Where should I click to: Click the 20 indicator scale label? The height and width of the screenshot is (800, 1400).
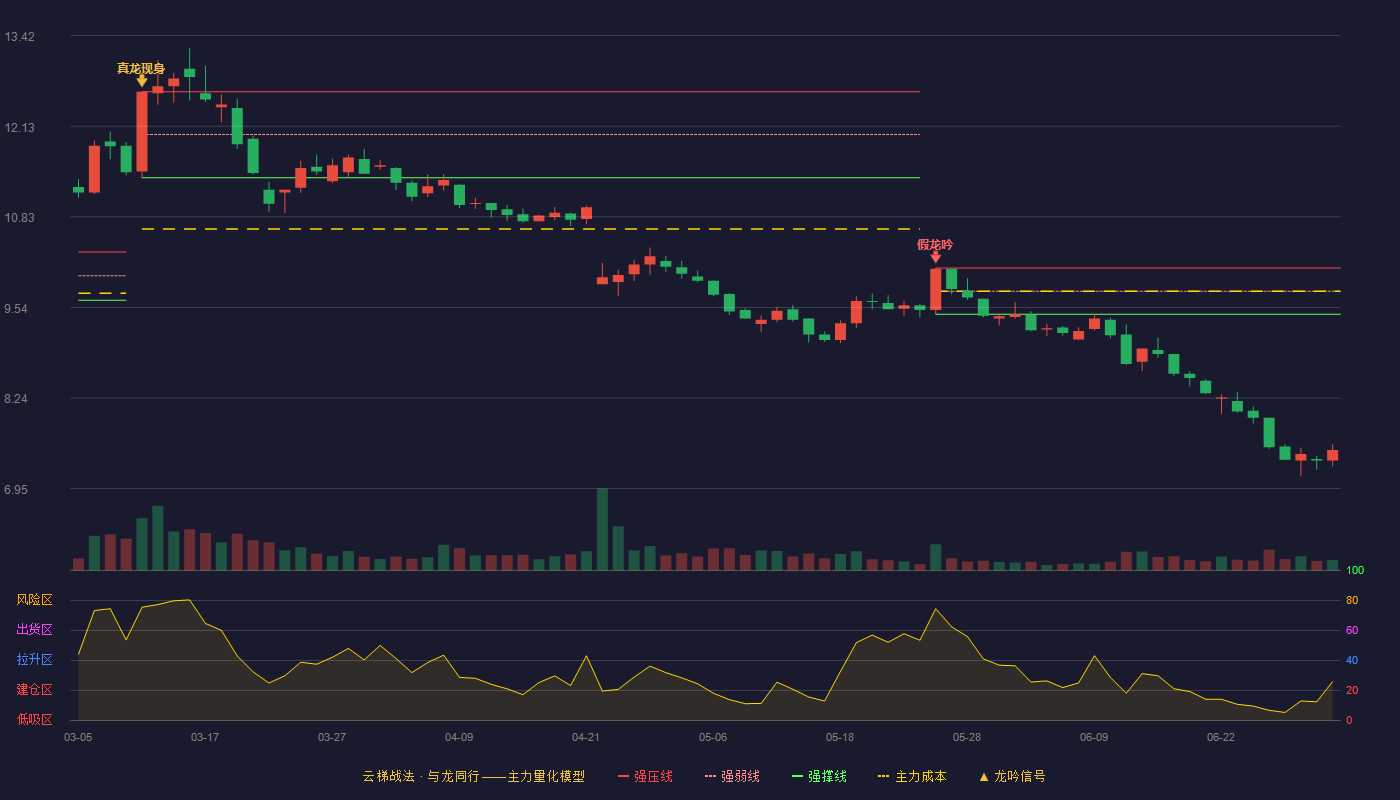(x=1352, y=690)
